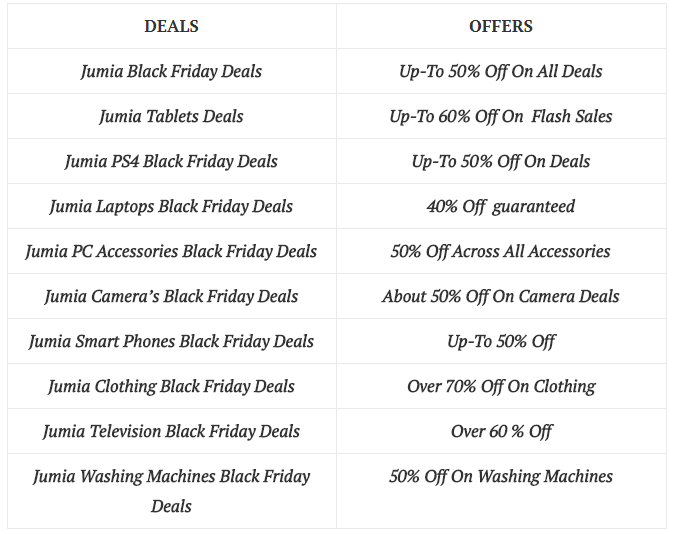679x534 pixels.
Task: Select Jumia Television Black Friday Deals cell
Action: coord(171,431)
